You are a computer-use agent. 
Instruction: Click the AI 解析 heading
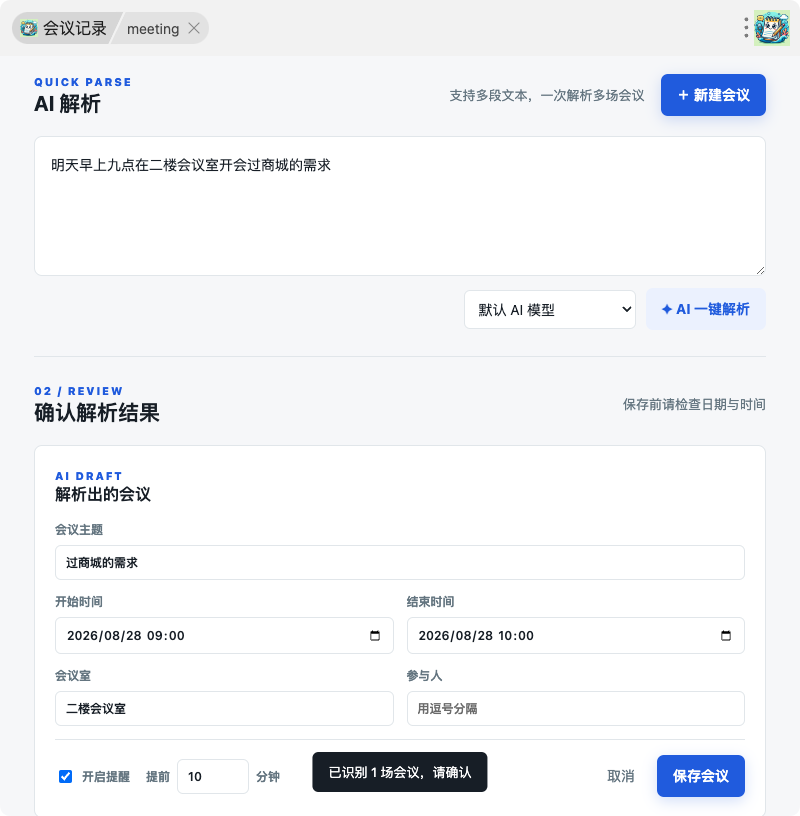[x=67, y=104]
